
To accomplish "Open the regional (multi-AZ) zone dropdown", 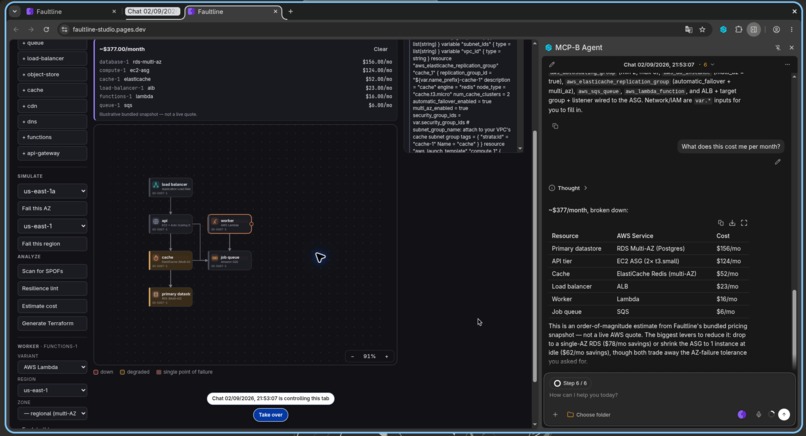I will click(x=52, y=413).
